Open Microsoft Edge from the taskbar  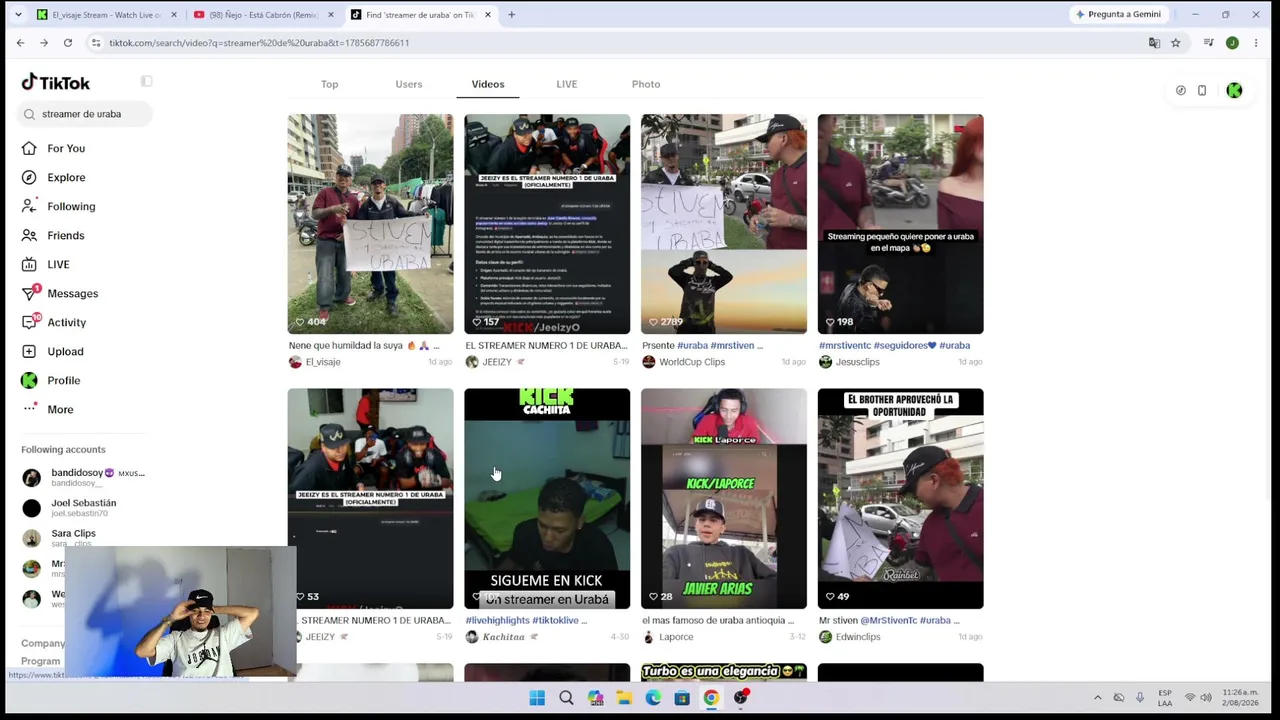click(x=653, y=698)
